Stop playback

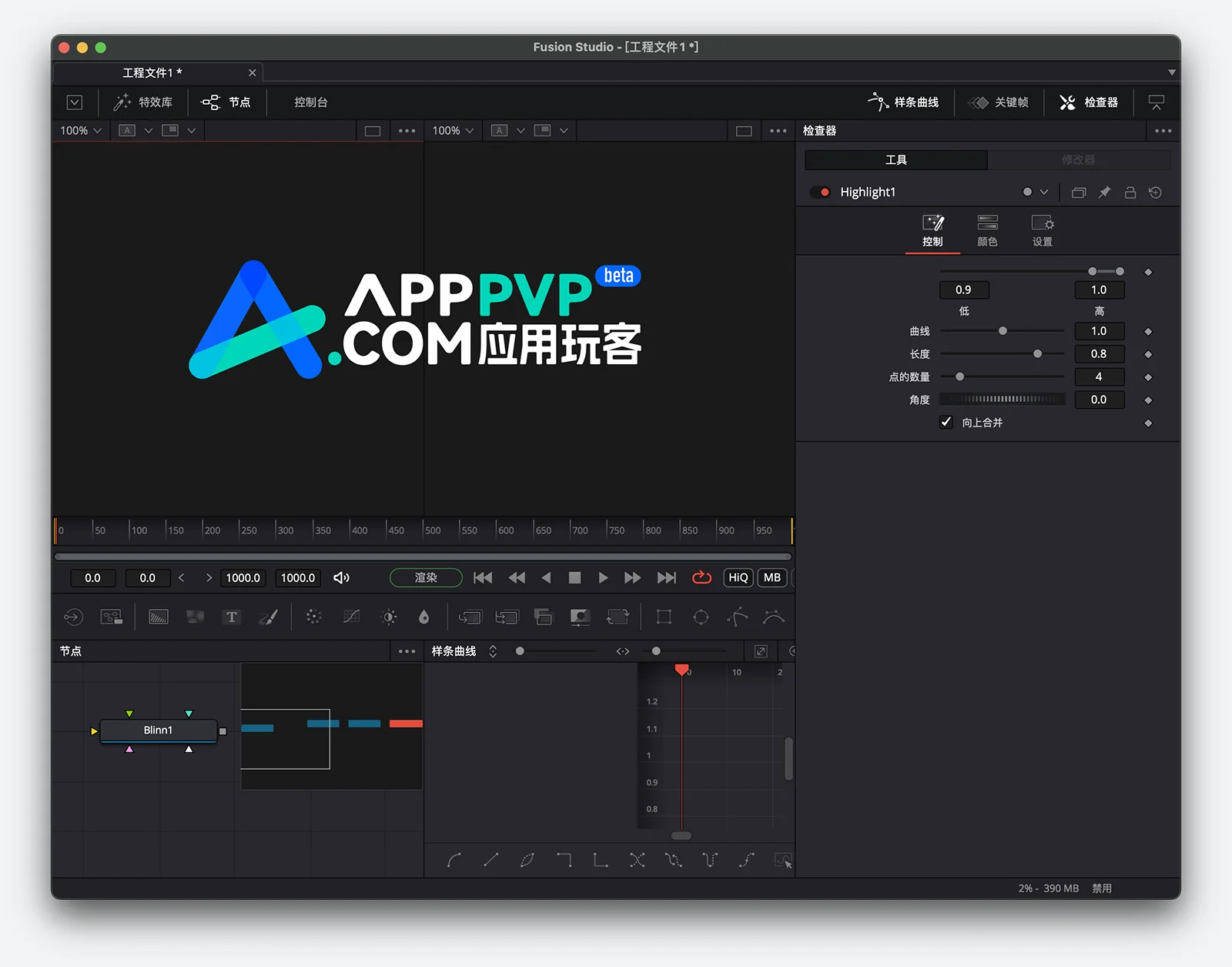tap(574, 577)
